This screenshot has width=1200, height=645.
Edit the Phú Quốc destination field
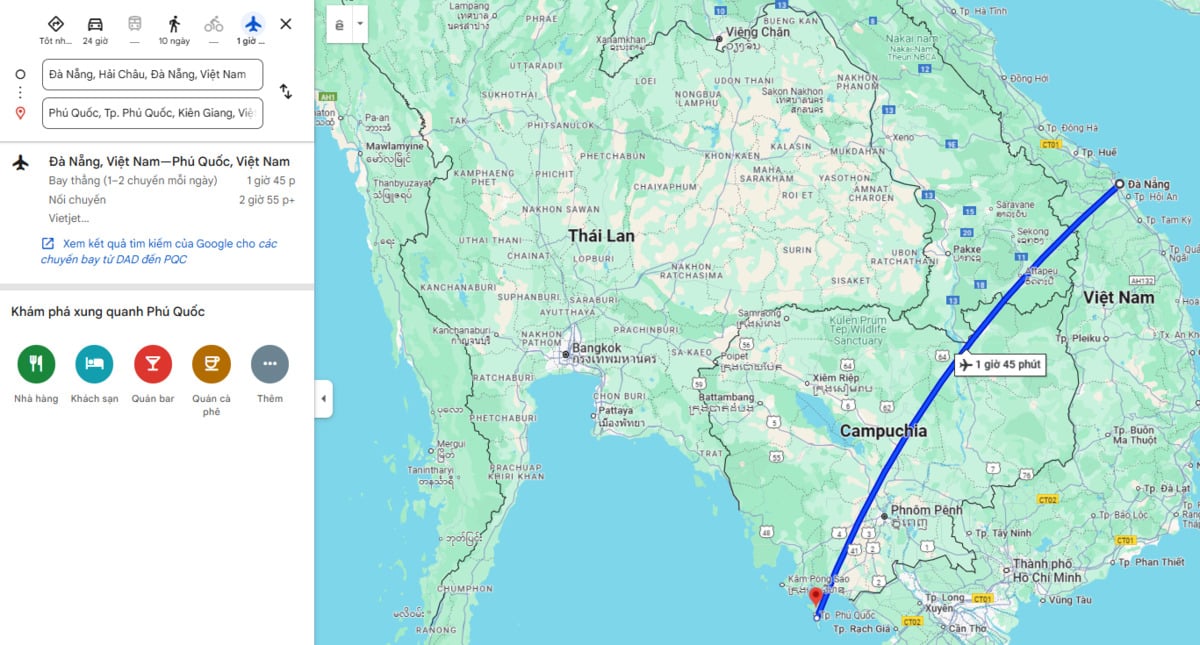[152, 113]
